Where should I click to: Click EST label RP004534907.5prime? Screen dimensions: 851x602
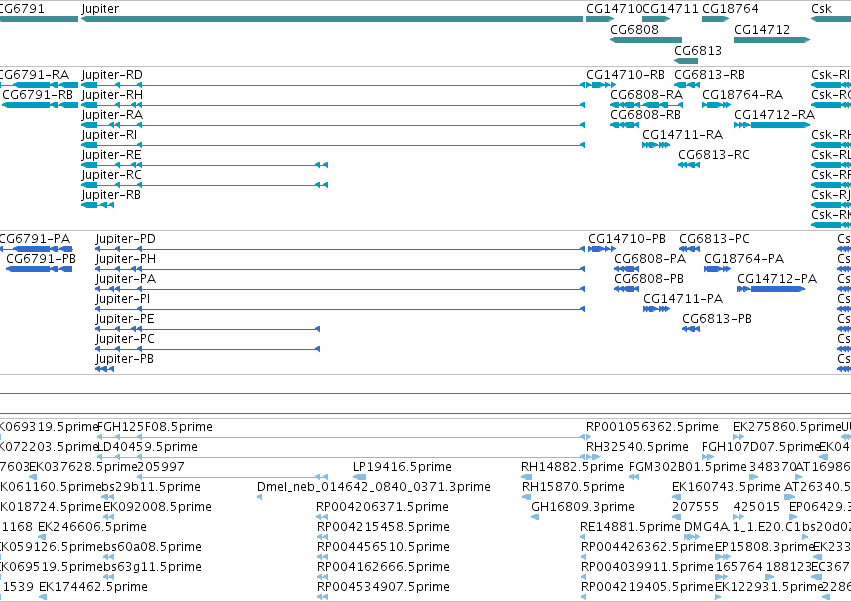tap(383, 587)
